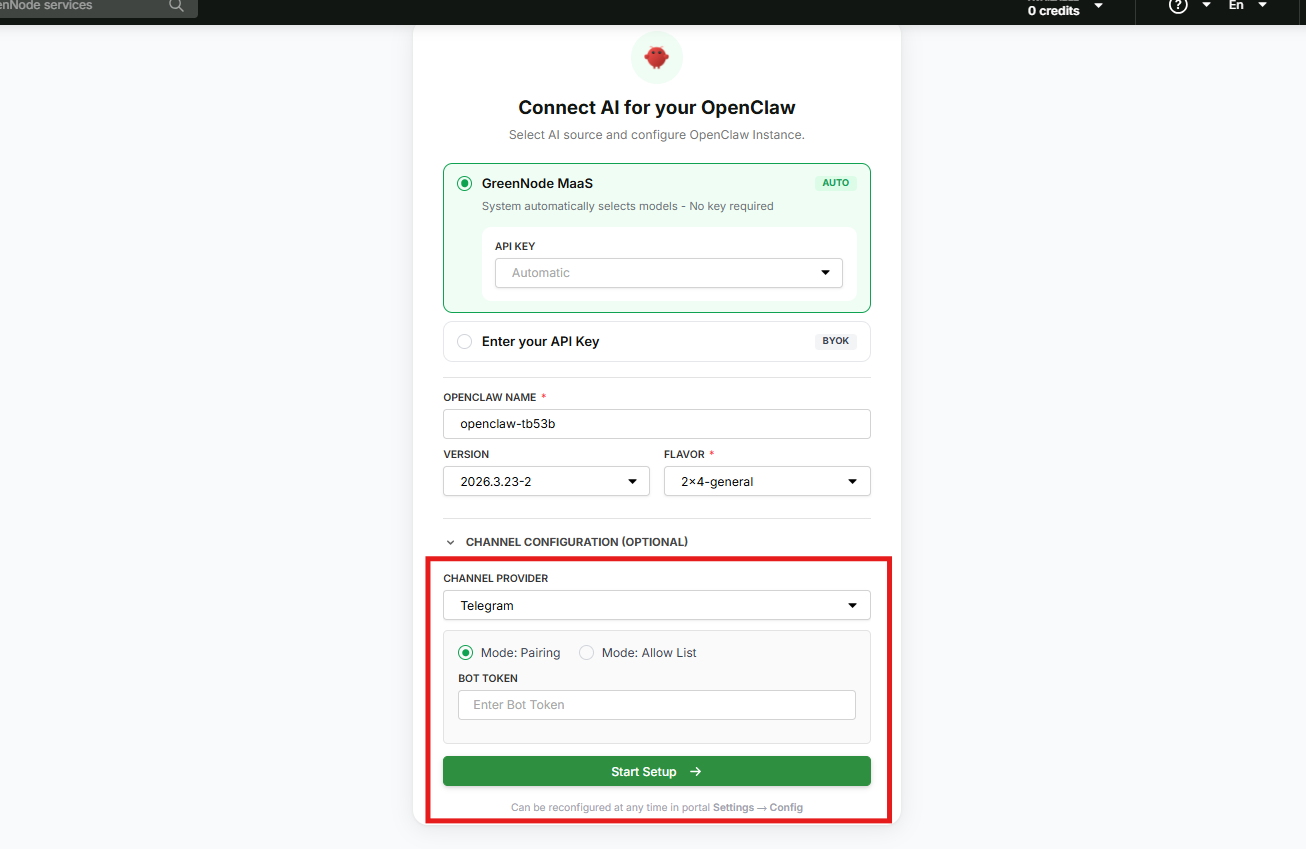Click the Bot Token input field
The width and height of the screenshot is (1306, 849).
point(657,705)
